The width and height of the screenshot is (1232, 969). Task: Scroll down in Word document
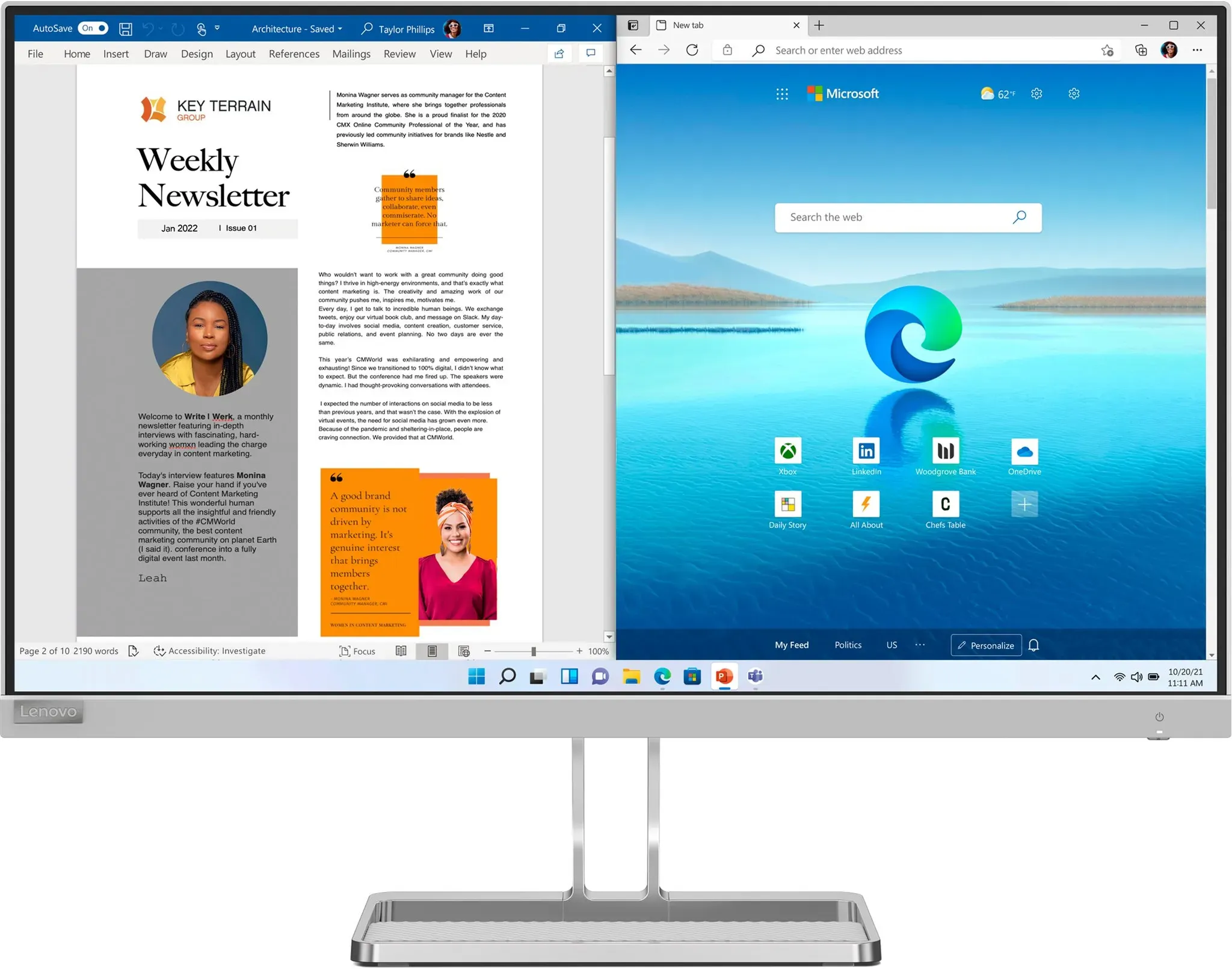pyautogui.click(x=609, y=635)
